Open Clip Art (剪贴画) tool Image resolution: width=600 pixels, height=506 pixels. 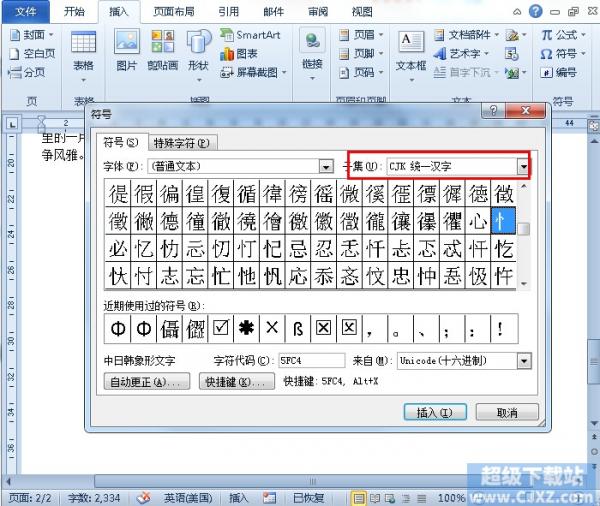click(x=163, y=51)
